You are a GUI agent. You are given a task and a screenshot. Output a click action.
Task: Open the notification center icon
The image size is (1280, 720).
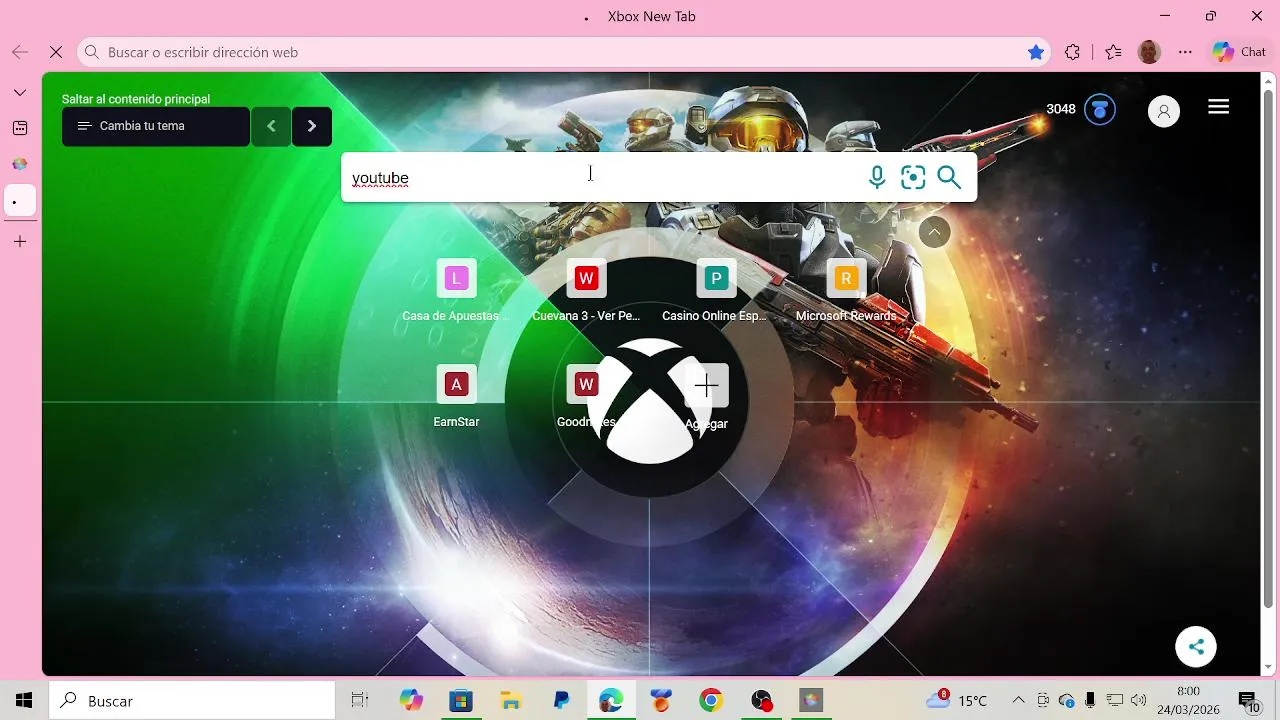coord(1248,701)
